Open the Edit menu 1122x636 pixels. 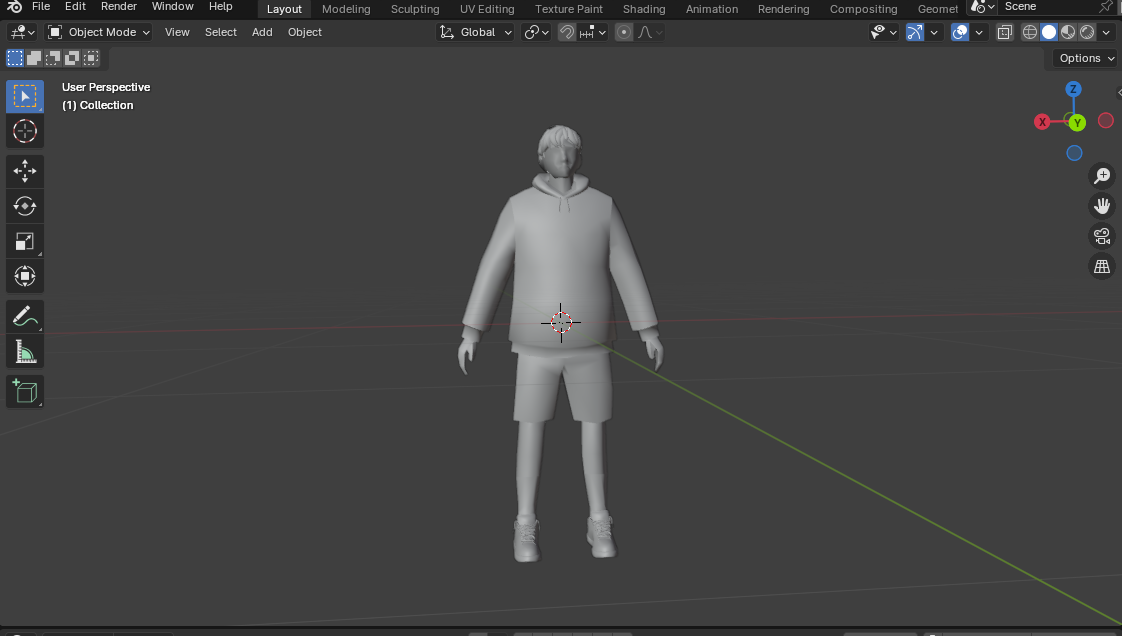point(75,6)
